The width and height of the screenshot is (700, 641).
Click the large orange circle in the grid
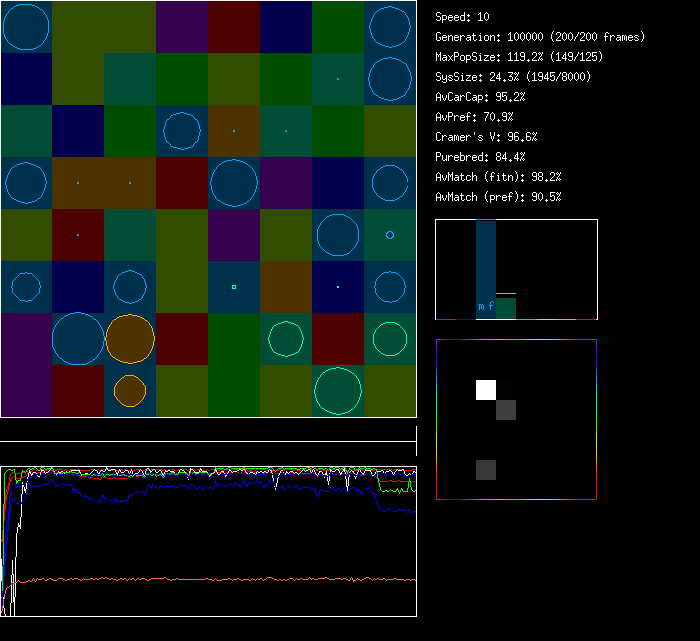point(130,339)
